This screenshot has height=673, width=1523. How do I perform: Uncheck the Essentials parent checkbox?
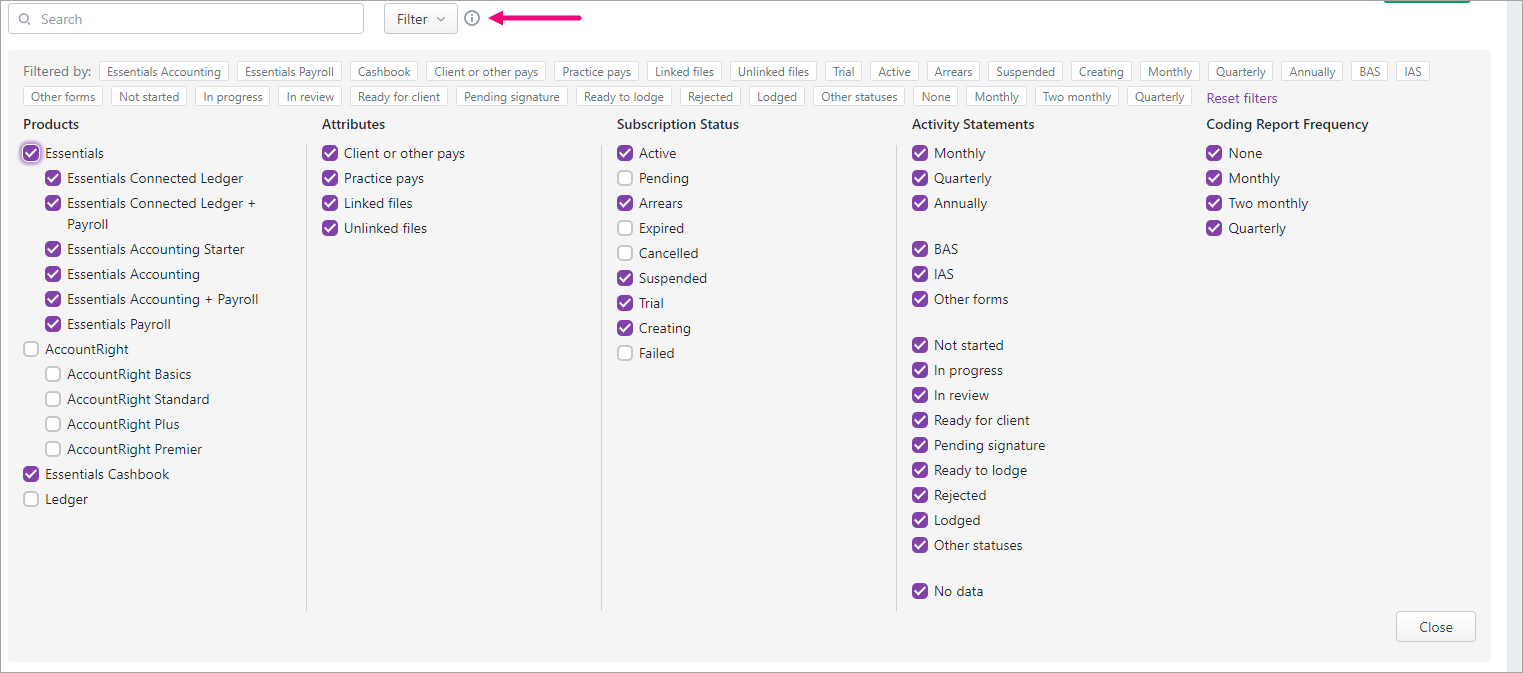click(31, 153)
